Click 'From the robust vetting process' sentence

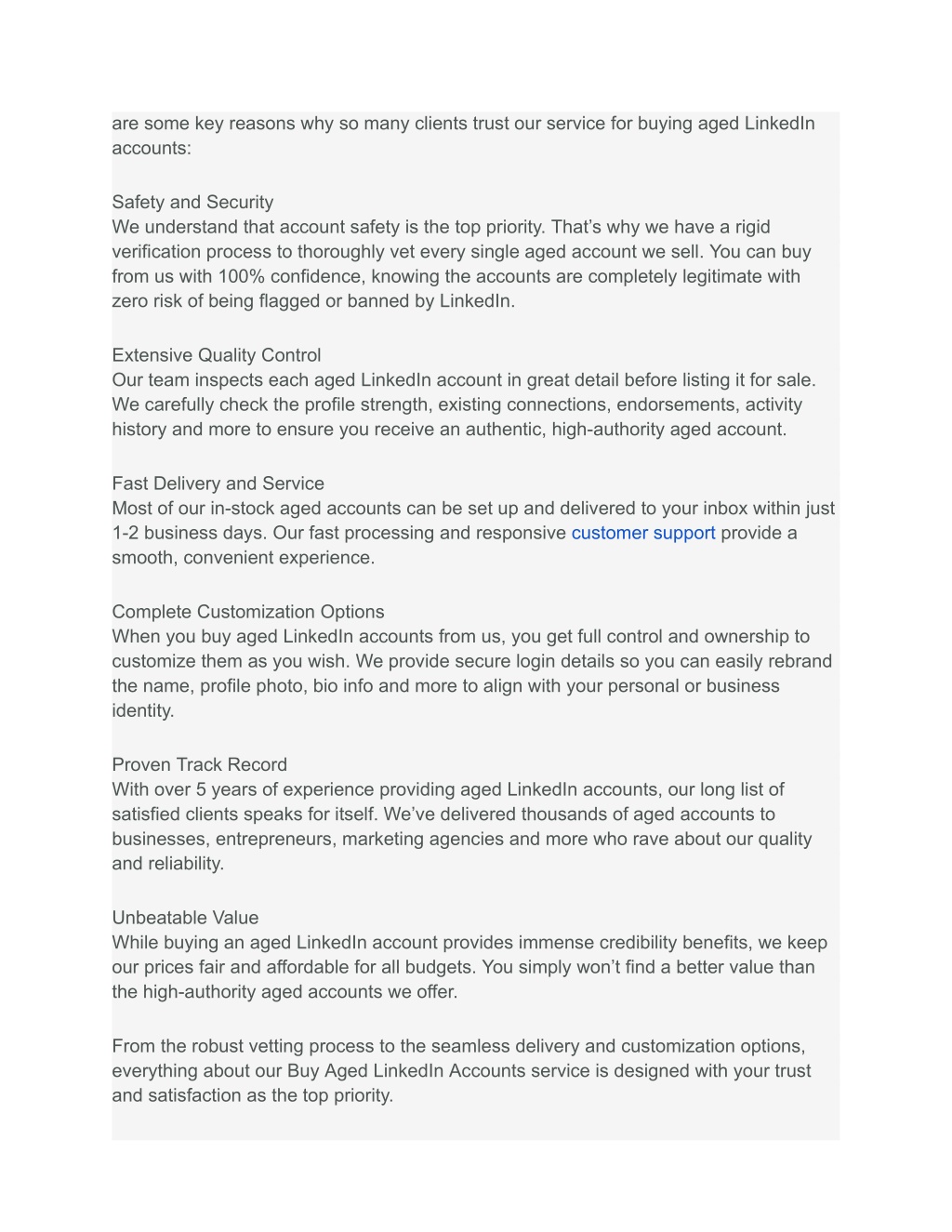459,1046
